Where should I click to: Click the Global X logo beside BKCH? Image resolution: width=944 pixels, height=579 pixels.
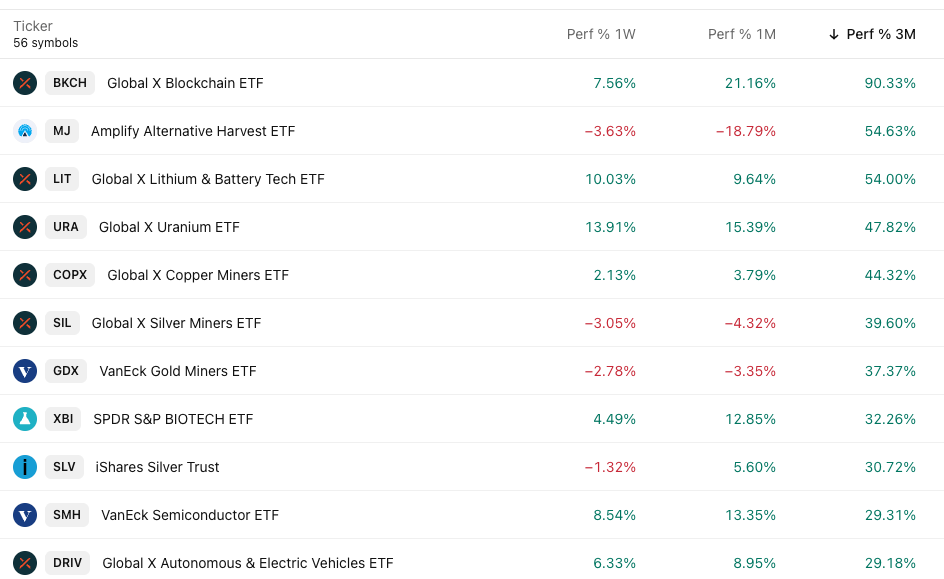pyautogui.click(x=25, y=83)
